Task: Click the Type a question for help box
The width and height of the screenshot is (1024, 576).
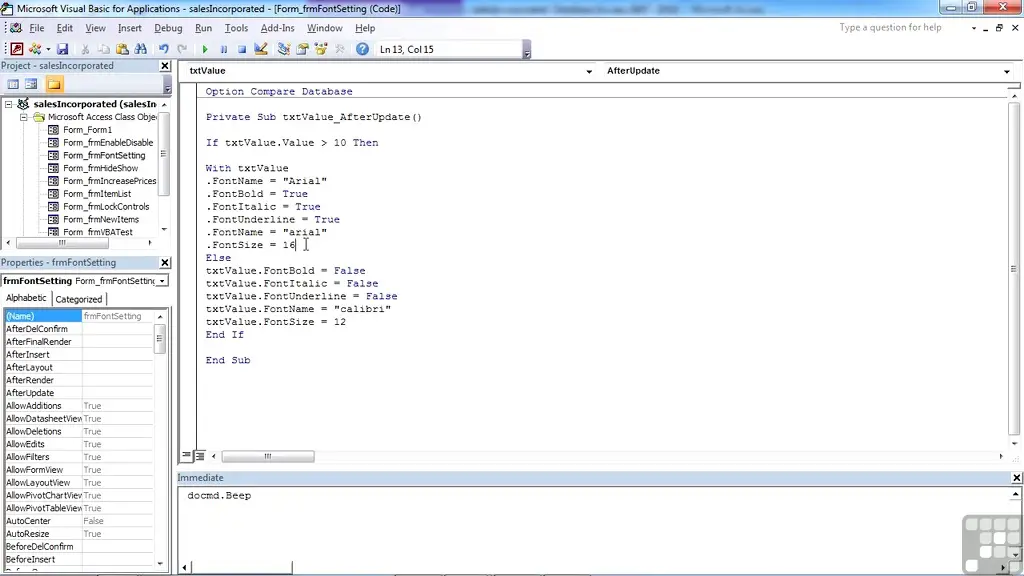Action: click(x=901, y=27)
